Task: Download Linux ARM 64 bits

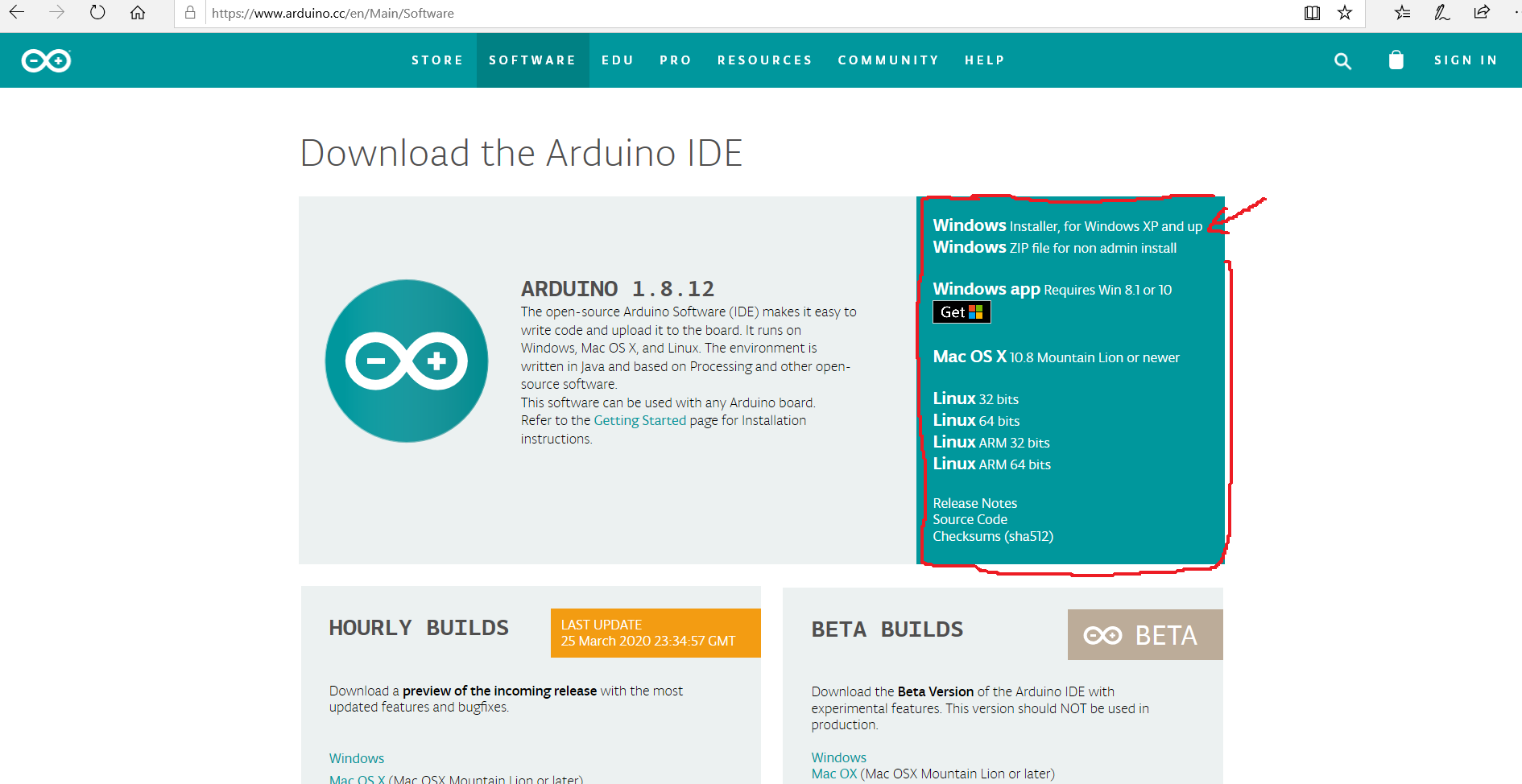Action: coord(991,464)
